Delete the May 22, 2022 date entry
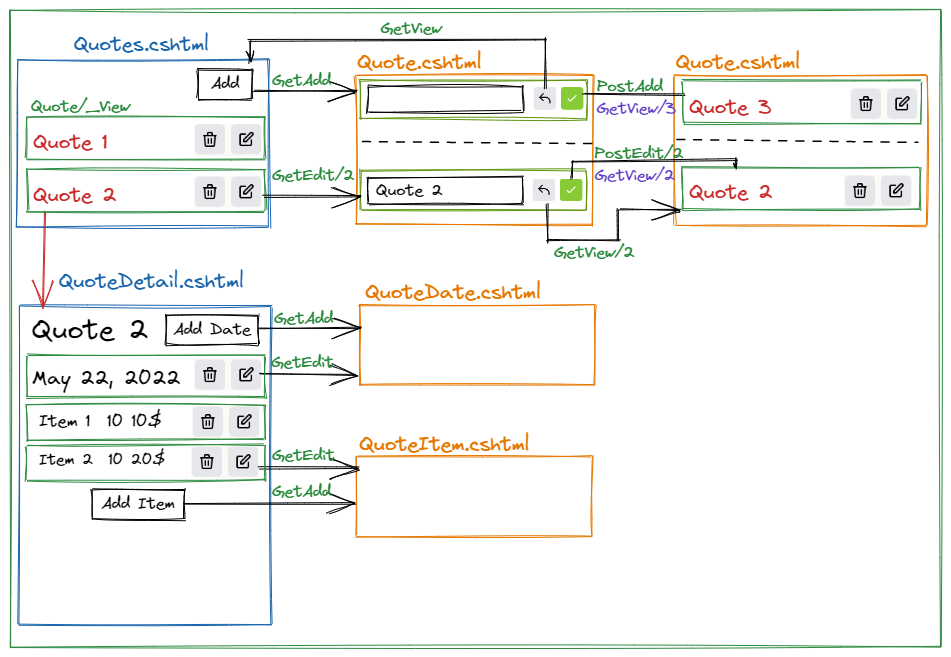 coord(209,375)
